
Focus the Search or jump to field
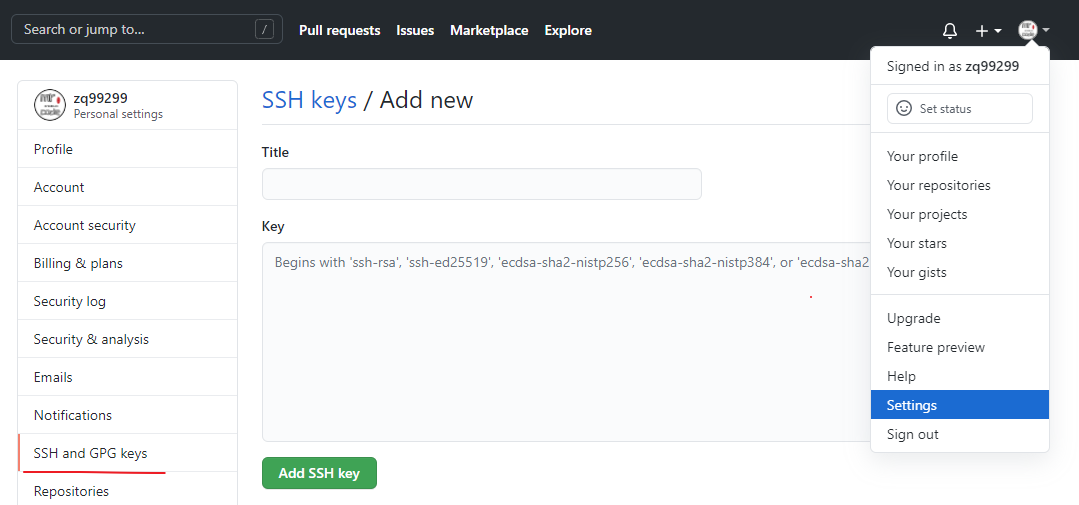[x=147, y=30]
